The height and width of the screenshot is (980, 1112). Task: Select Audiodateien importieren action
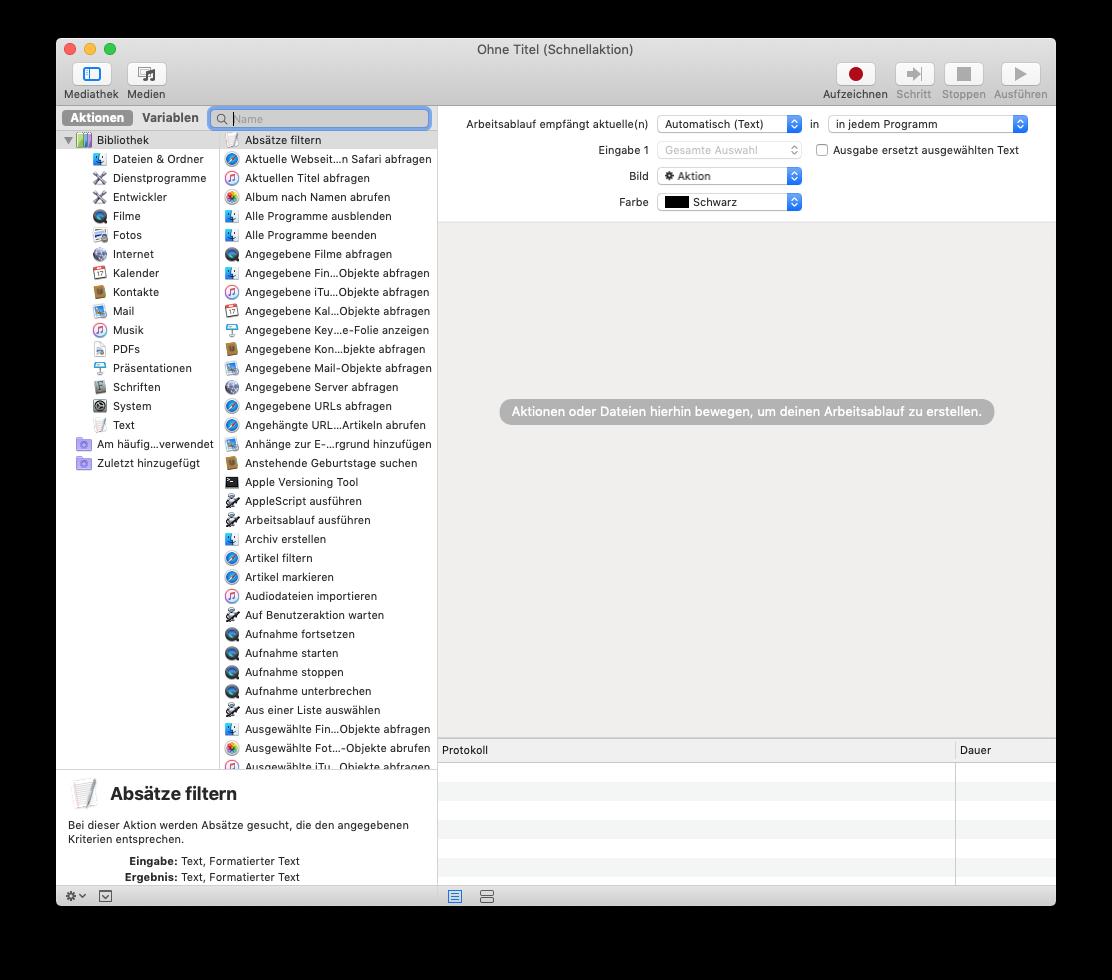[328, 596]
